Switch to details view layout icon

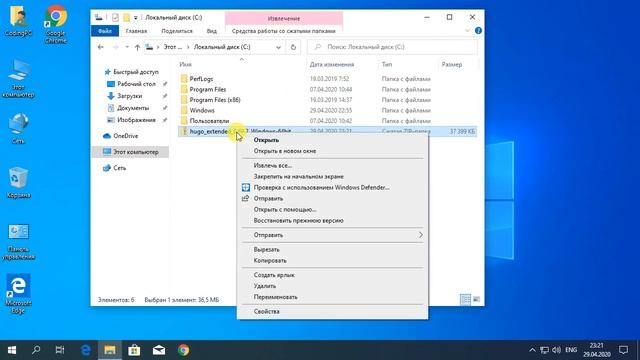pos(465,300)
